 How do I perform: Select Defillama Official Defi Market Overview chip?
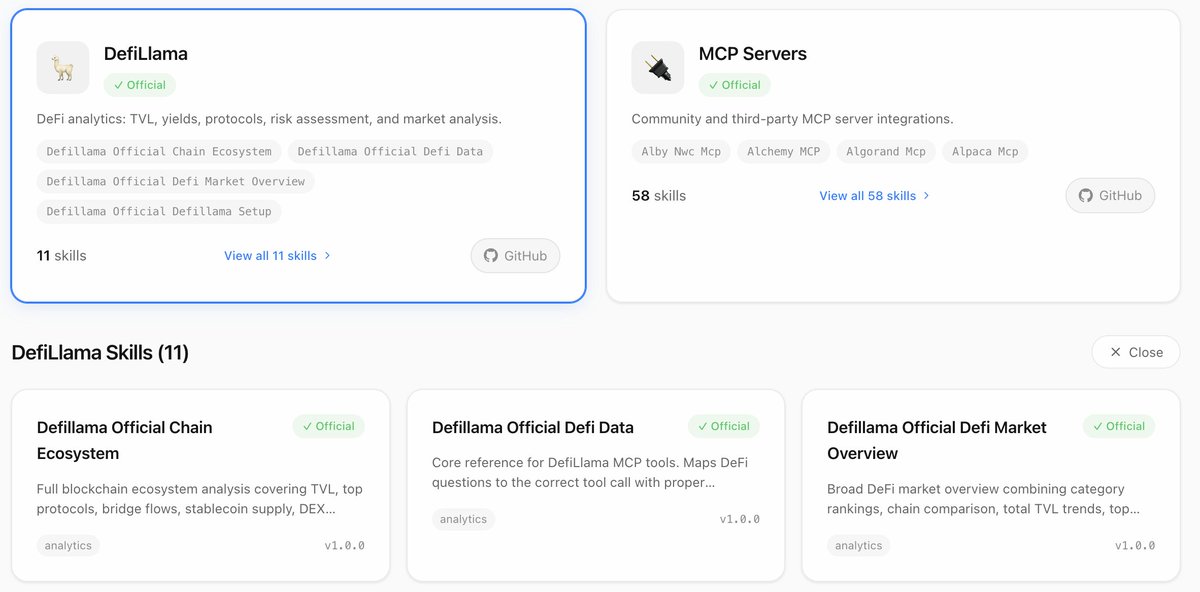176,182
